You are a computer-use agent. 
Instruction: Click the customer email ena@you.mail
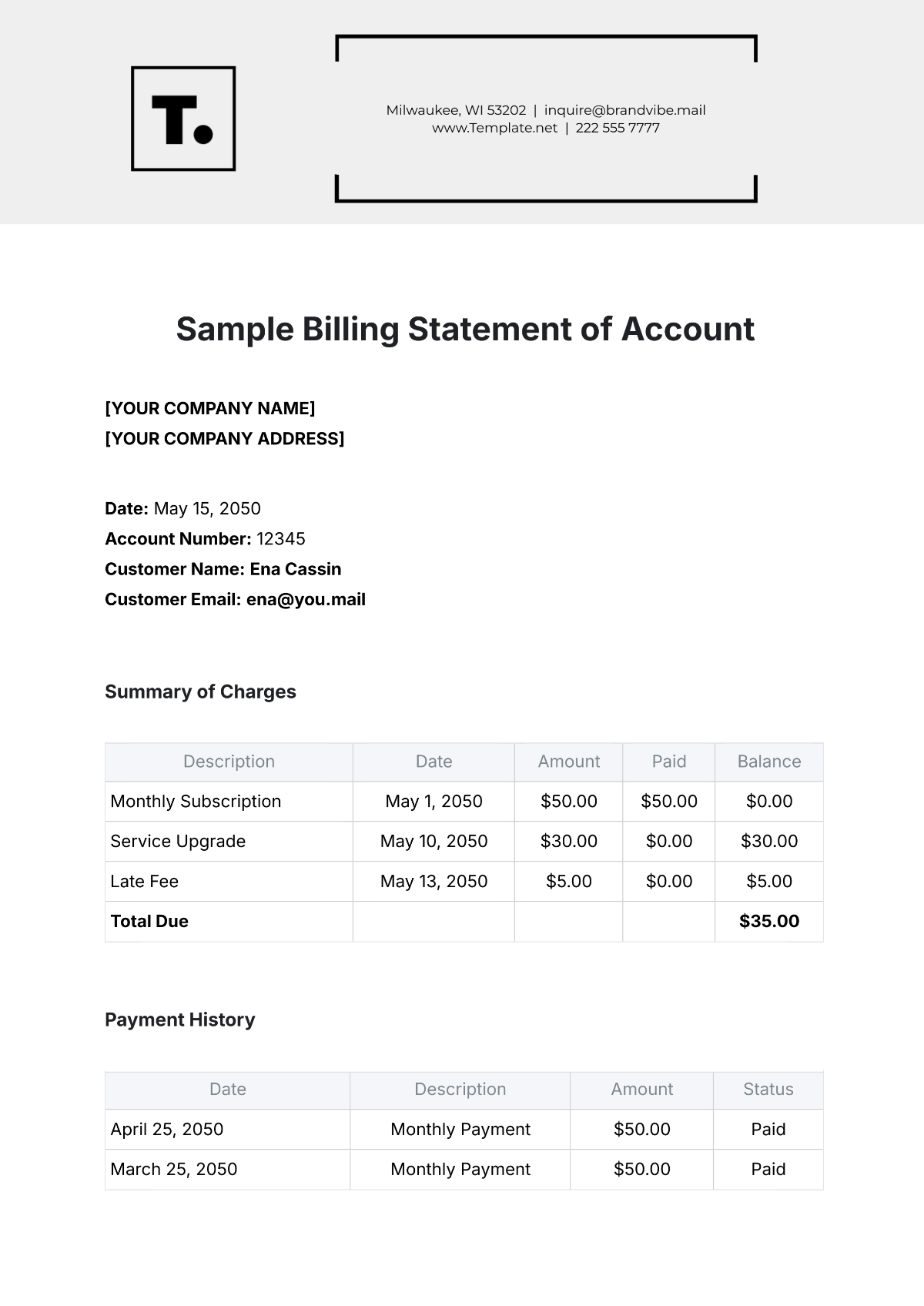coord(306,600)
